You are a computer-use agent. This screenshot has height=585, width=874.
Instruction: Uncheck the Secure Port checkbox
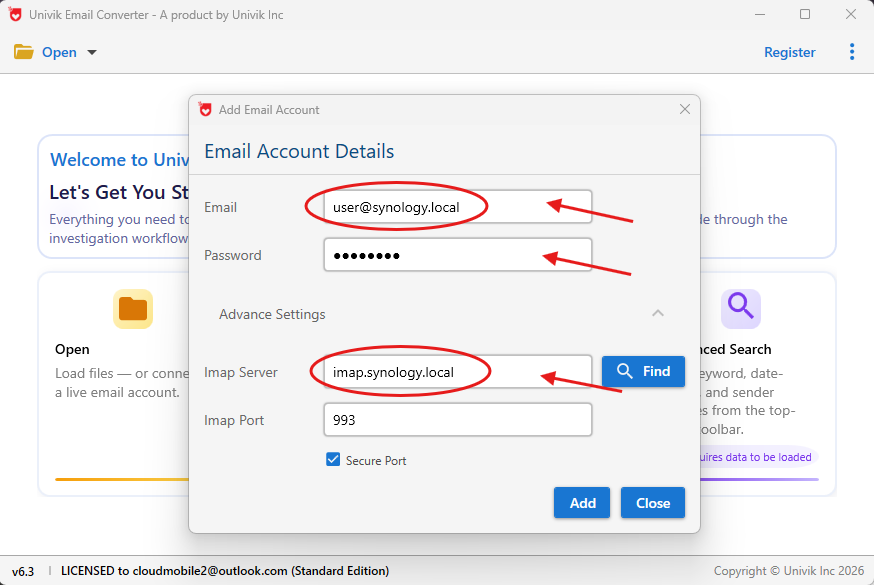333,460
